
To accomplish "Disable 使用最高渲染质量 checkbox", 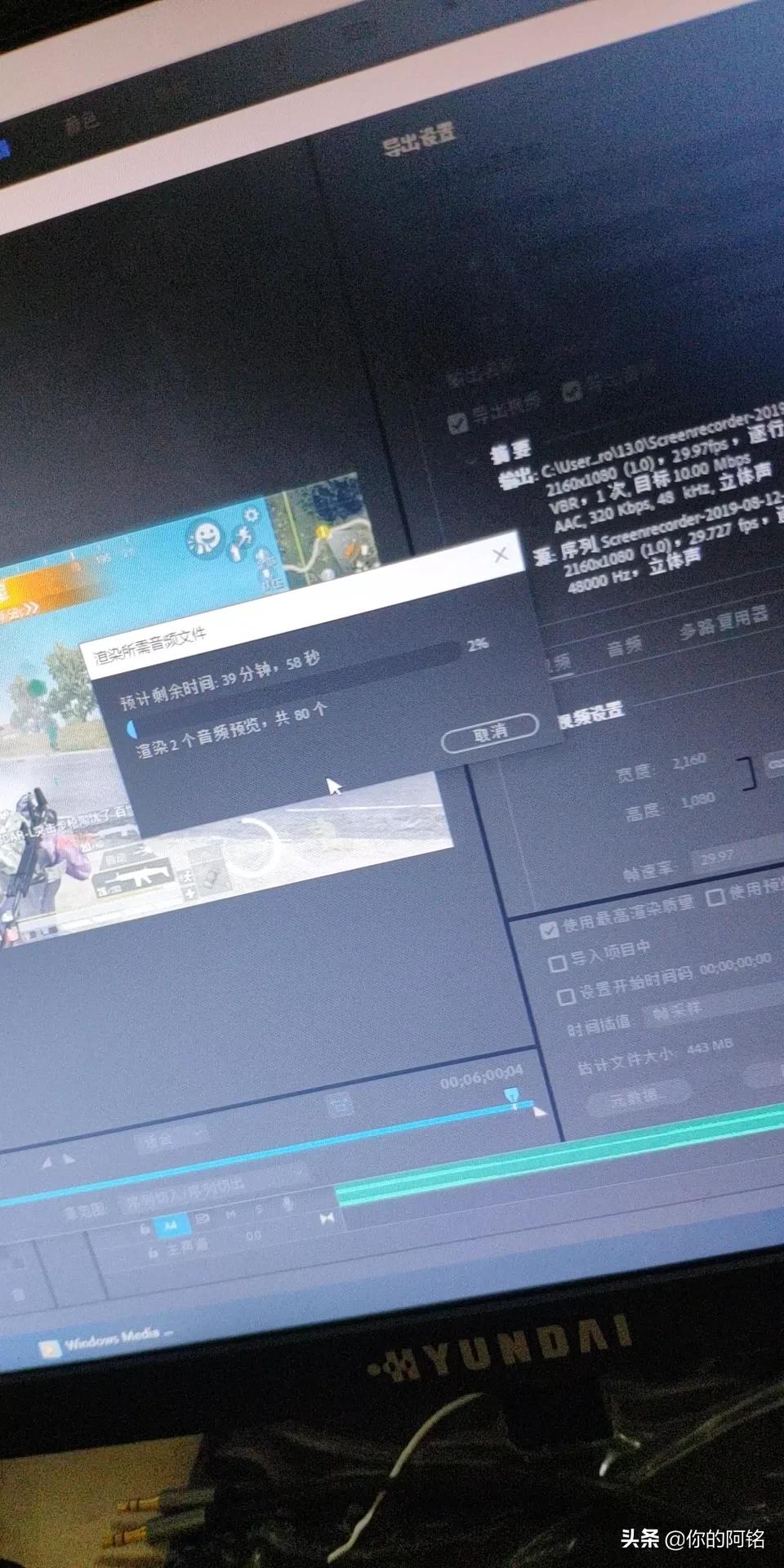I will [549, 929].
